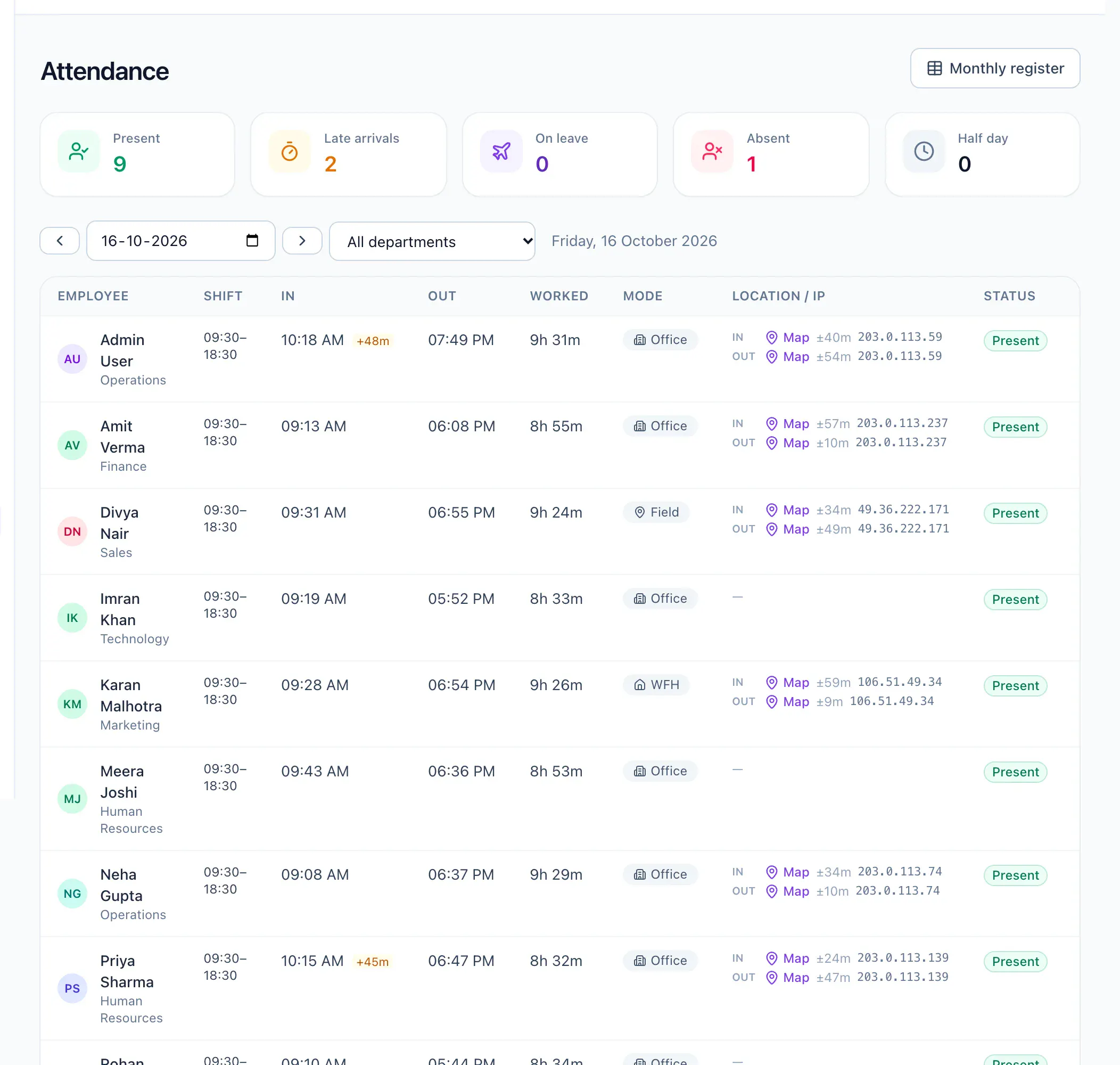This screenshot has height=1065, width=1120.
Task: Open the All departments dropdown
Action: (432, 241)
